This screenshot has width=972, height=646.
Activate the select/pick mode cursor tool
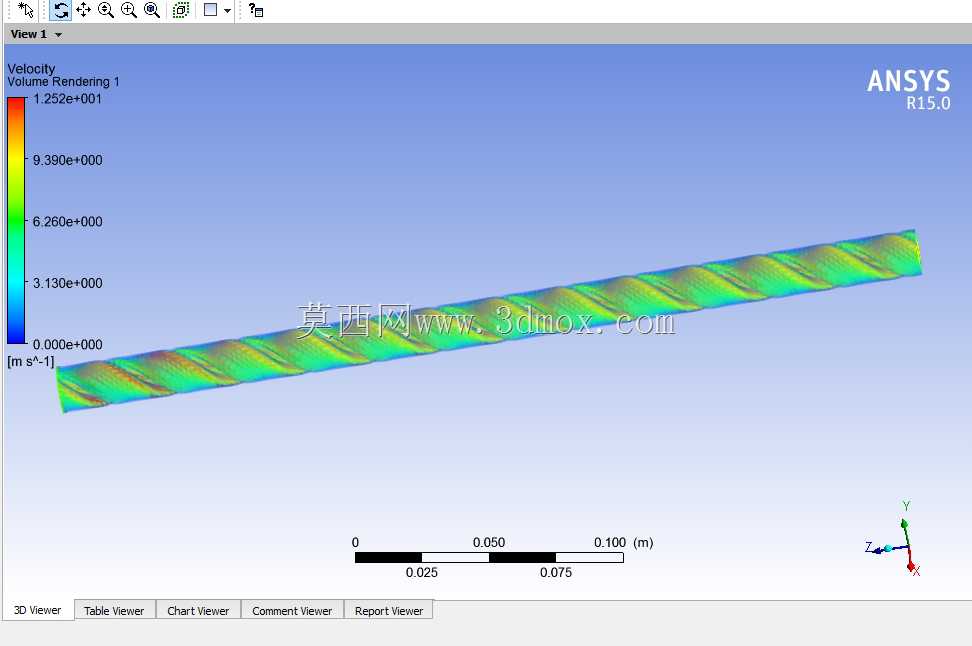25,10
